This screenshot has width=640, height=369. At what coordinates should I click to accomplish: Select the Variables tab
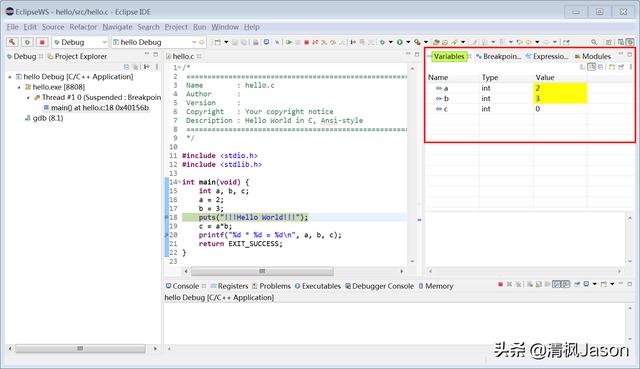click(449, 56)
